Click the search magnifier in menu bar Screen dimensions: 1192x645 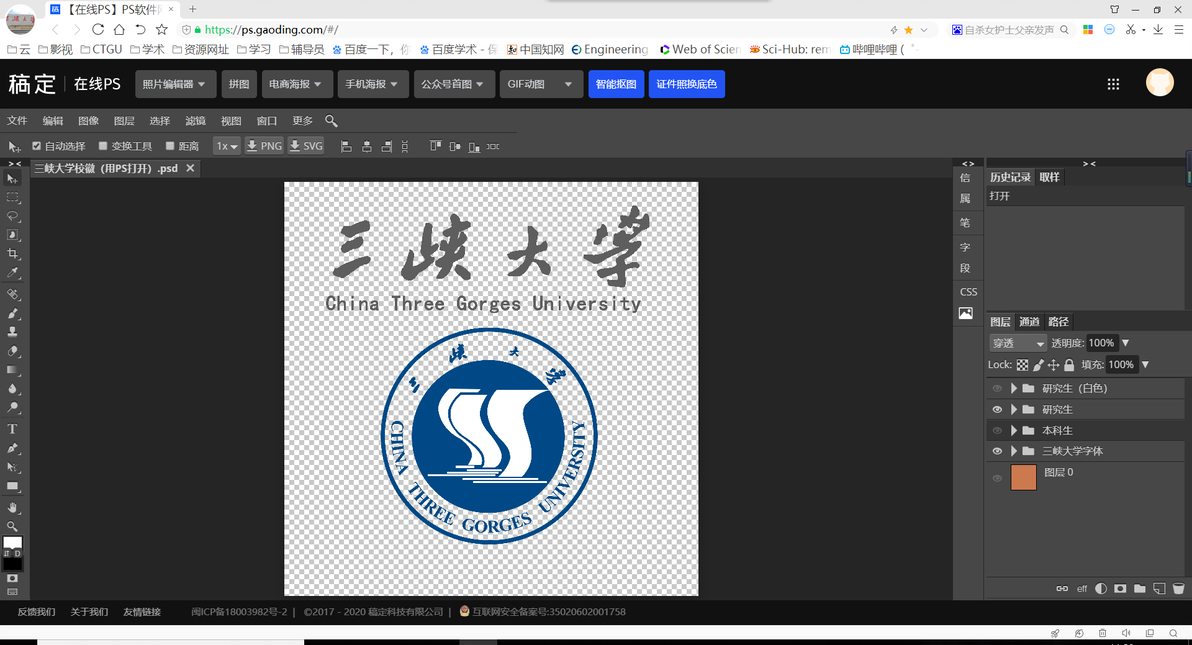pyautogui.click(x=331, y=121)
